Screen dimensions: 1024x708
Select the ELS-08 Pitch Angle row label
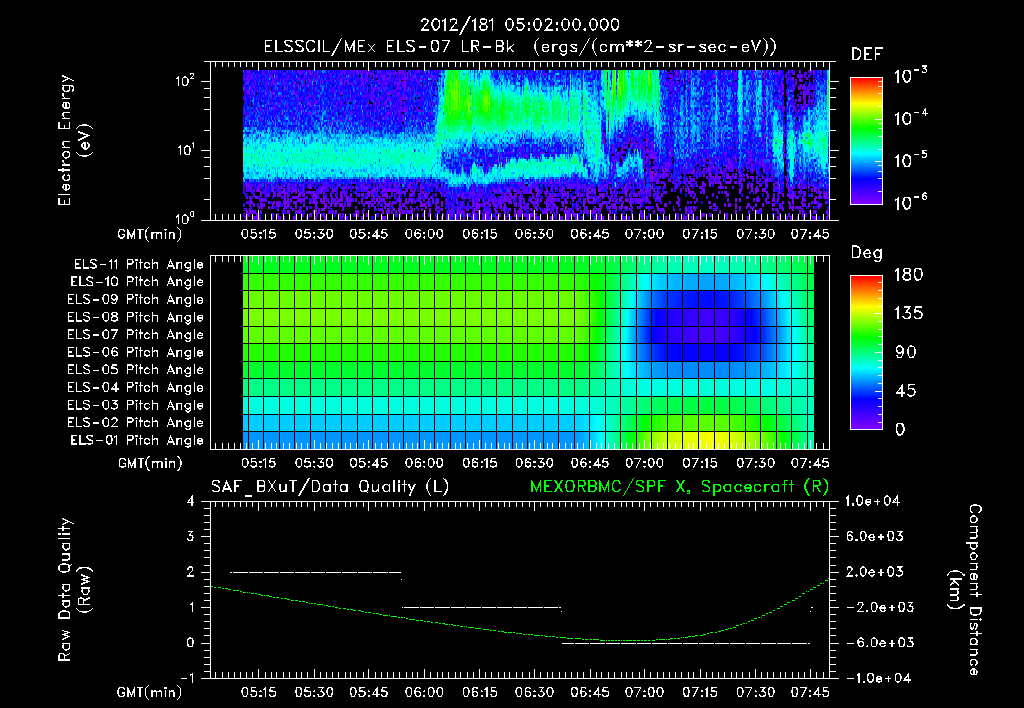point(136,317)
